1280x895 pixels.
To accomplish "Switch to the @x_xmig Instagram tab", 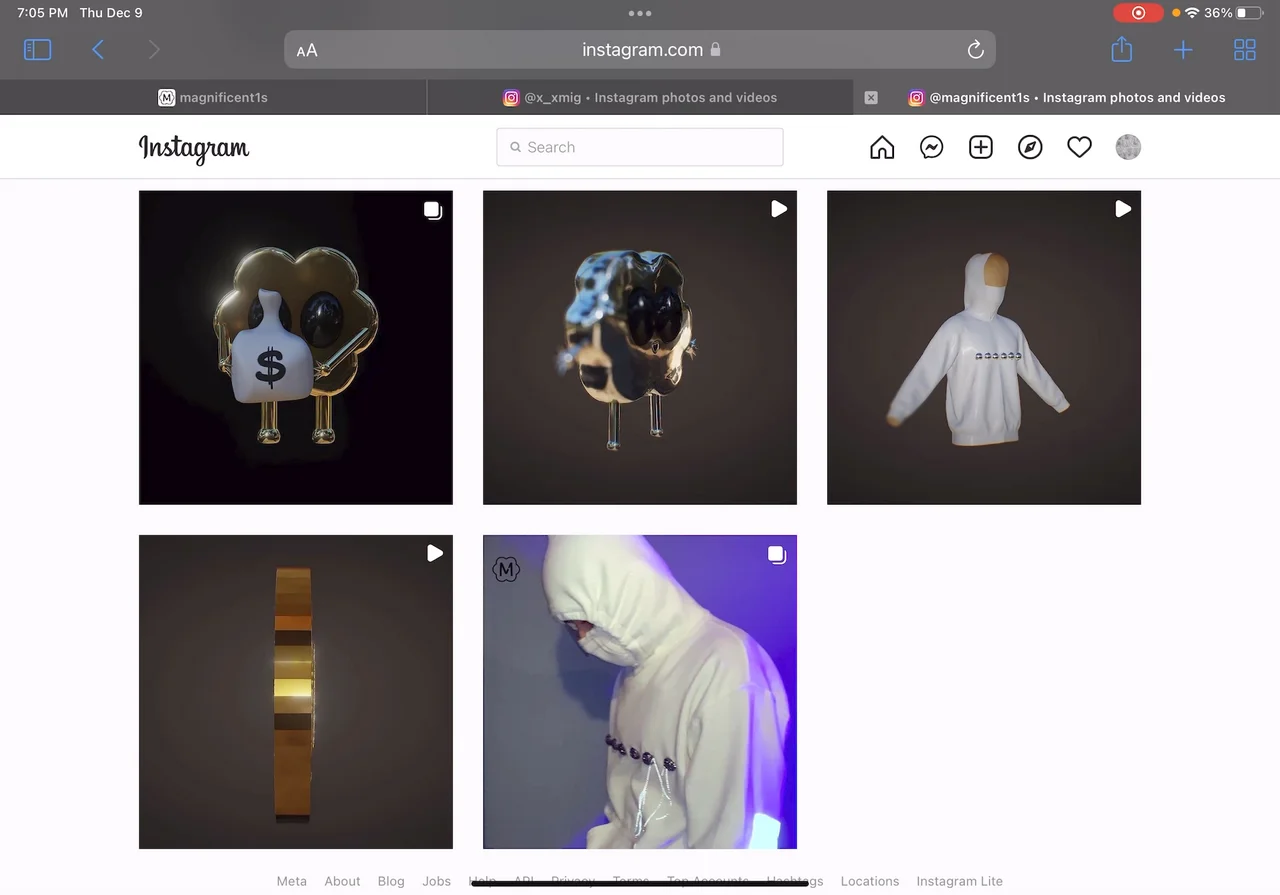I will [640, 98].
